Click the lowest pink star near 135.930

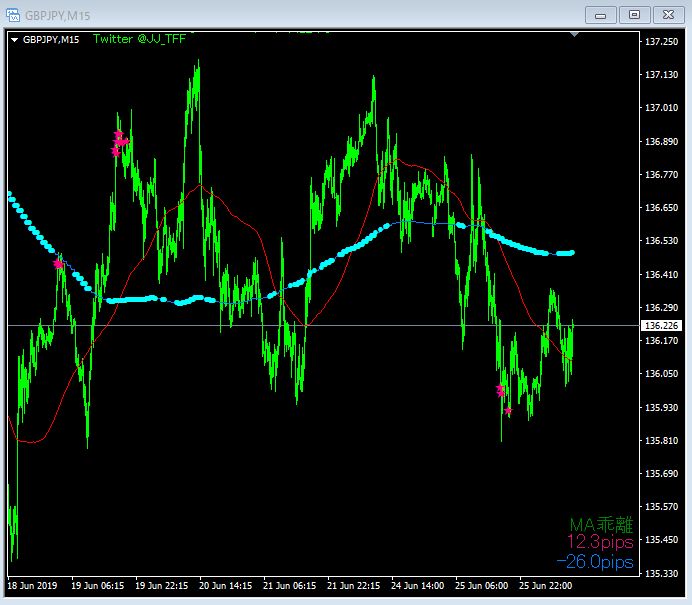(x=508, y=411)
